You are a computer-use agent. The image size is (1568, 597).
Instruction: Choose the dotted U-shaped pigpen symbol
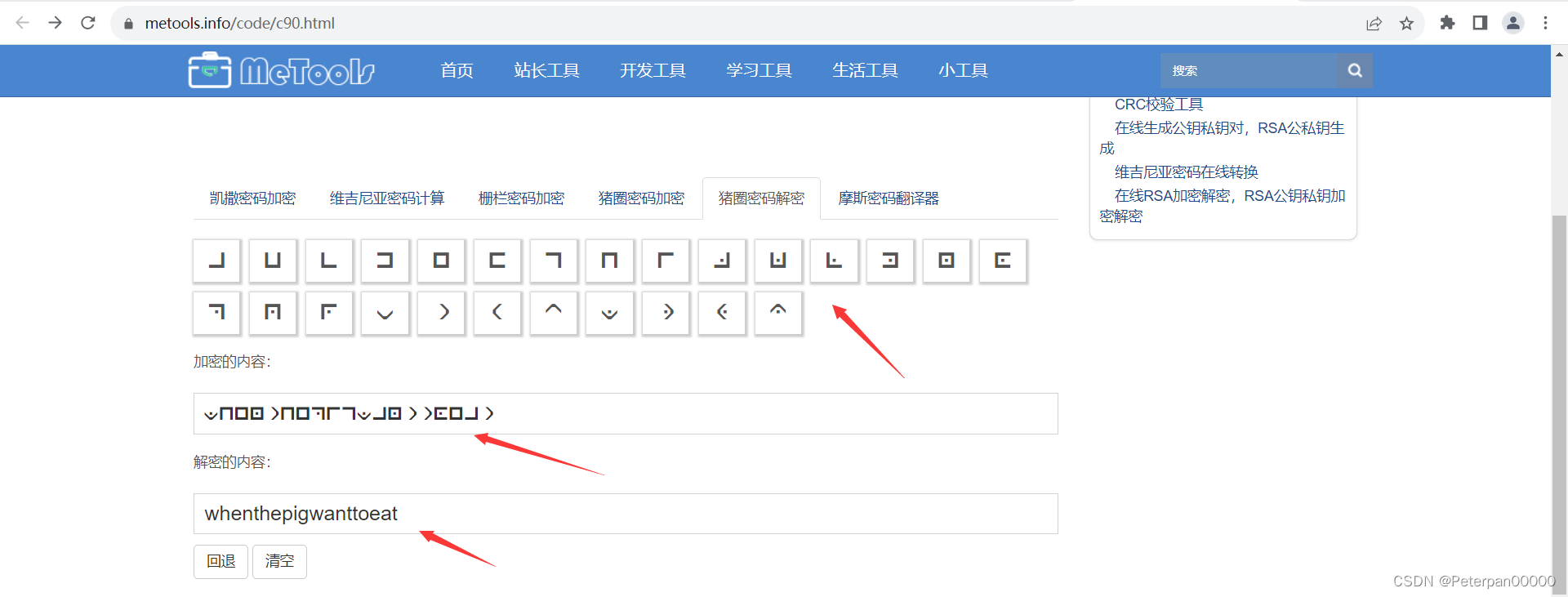[x=778, y=261]
